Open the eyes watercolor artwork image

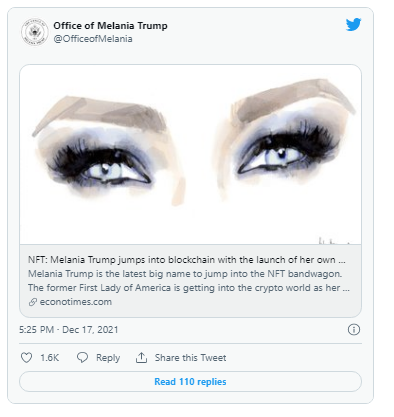tap(190, 154)
